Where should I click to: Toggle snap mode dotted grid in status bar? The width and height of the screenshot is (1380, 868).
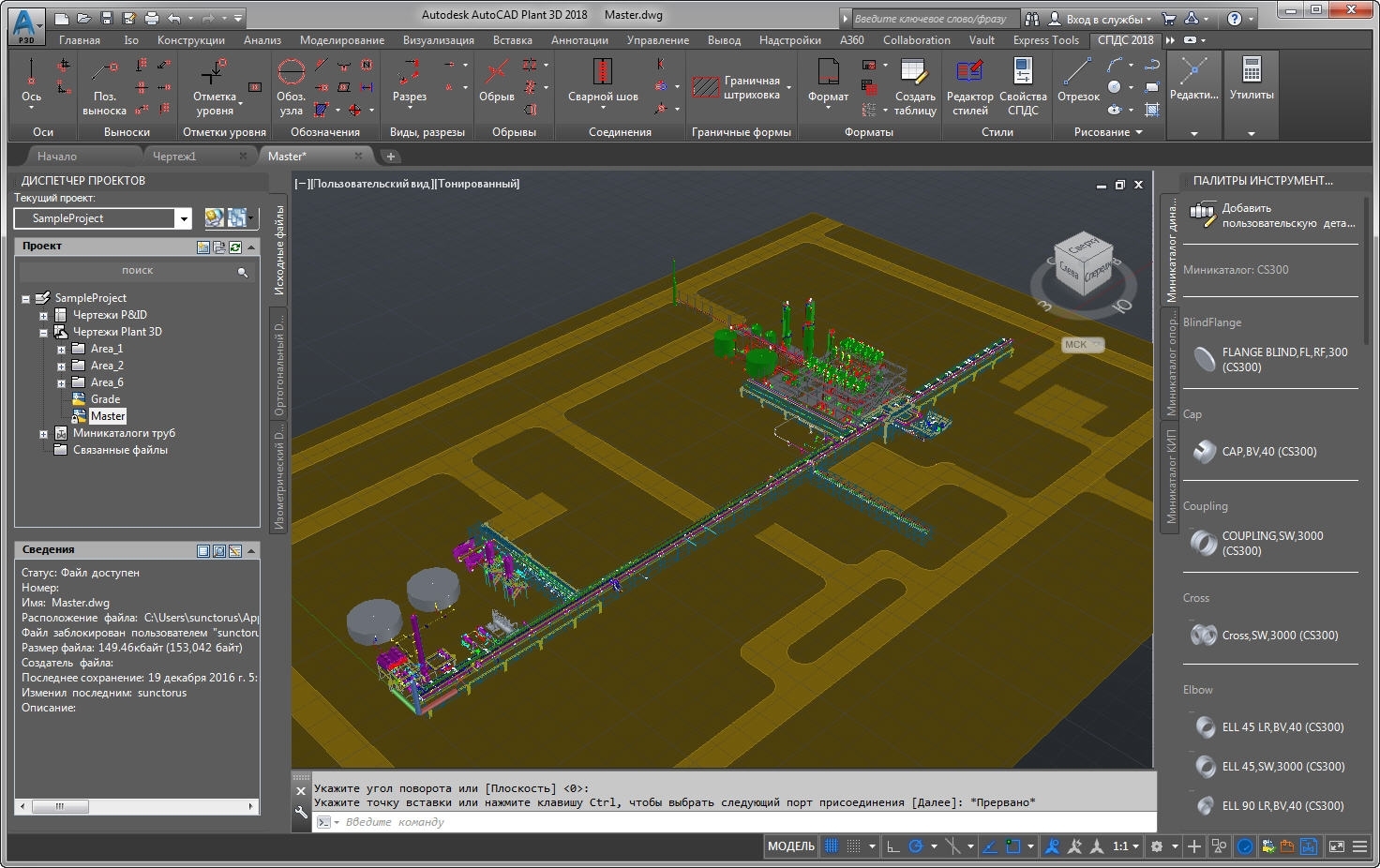[x=853, y=846]
